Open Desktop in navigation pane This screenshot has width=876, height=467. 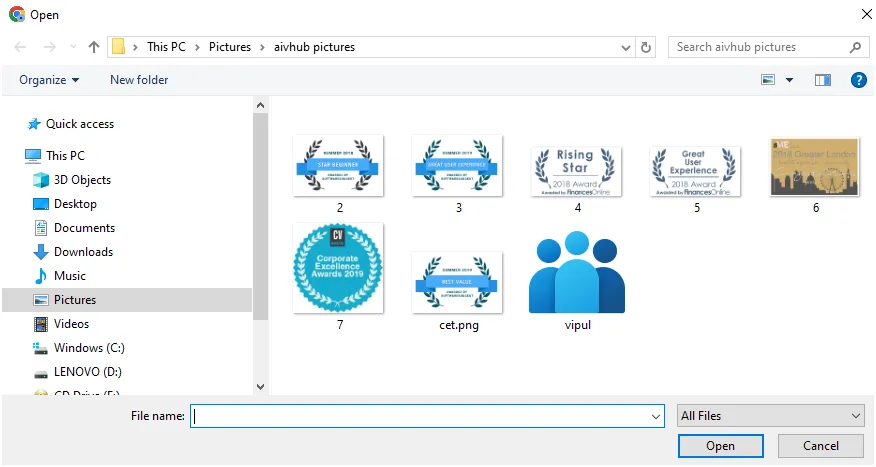[x=75, y=204]
